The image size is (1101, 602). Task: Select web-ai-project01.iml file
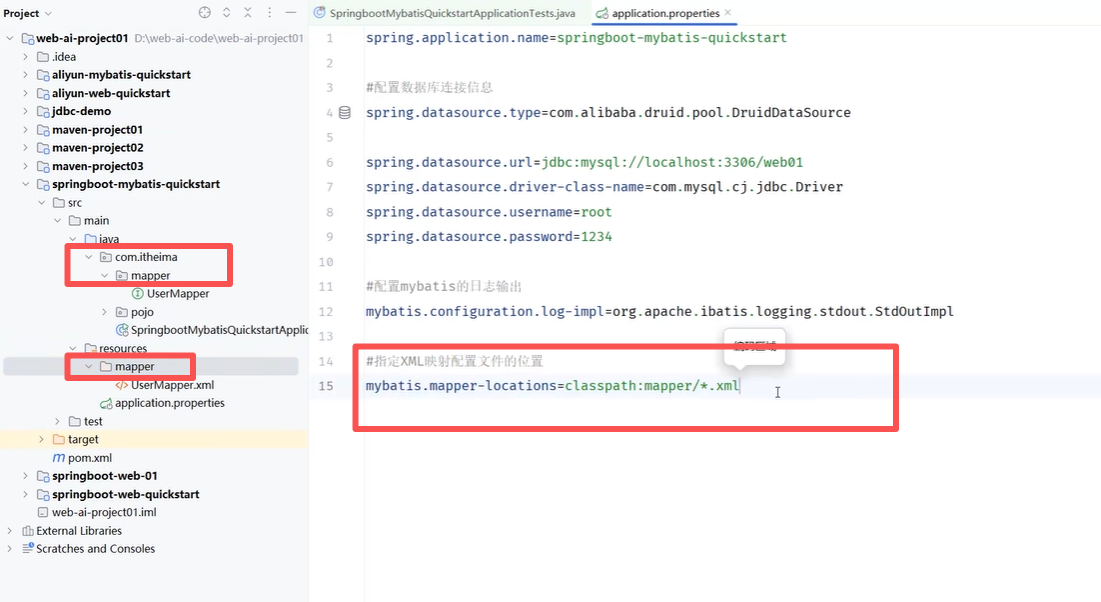point(104,512)
